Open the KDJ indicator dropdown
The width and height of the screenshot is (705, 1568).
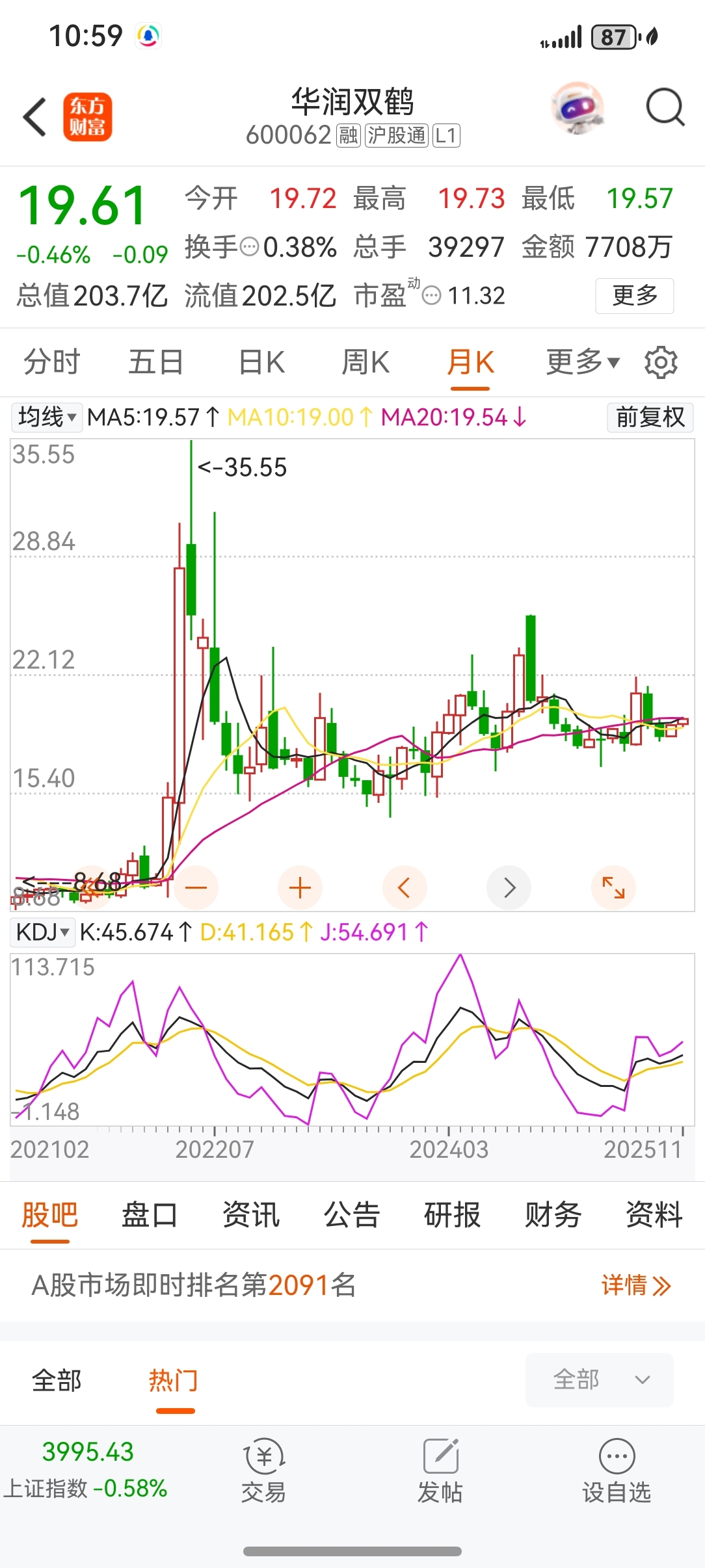pos(43,932)
